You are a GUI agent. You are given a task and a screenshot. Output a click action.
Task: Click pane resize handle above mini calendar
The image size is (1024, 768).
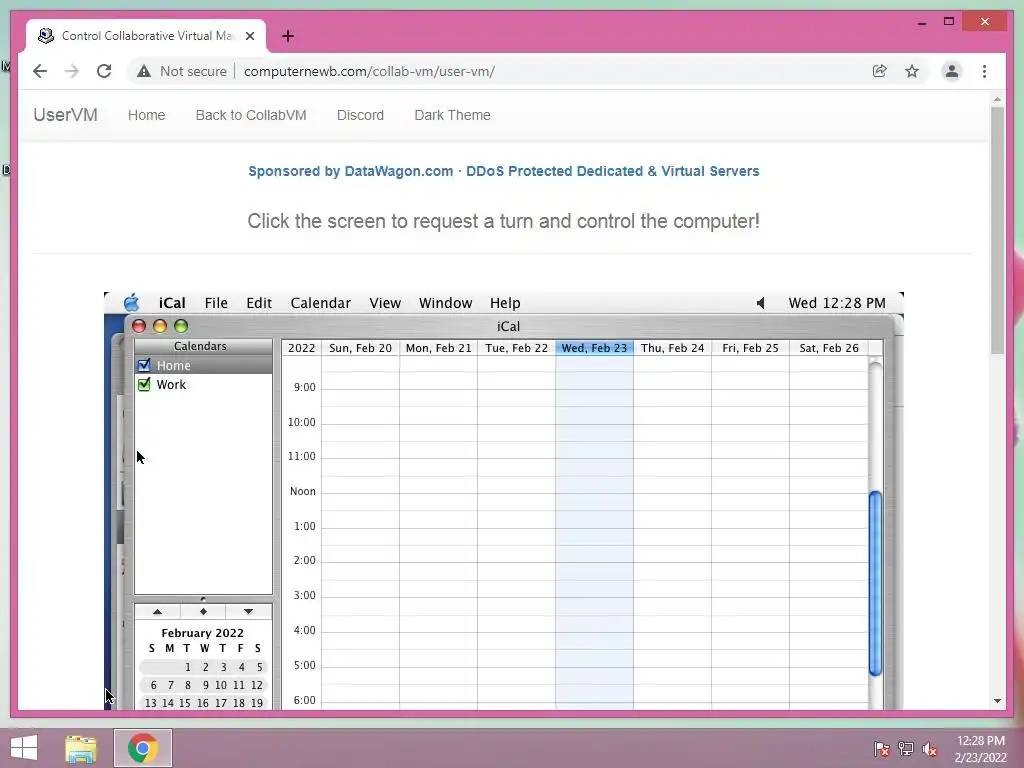(203, 599)
